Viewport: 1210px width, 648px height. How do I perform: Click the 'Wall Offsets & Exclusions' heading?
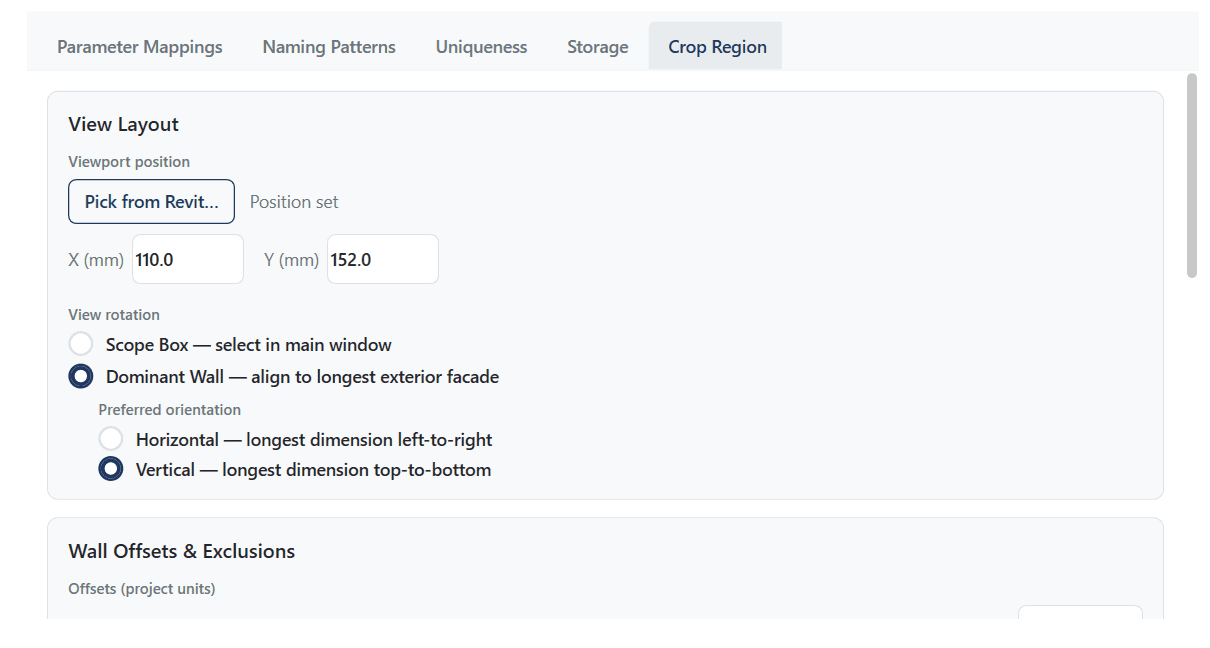click(181, 551)
